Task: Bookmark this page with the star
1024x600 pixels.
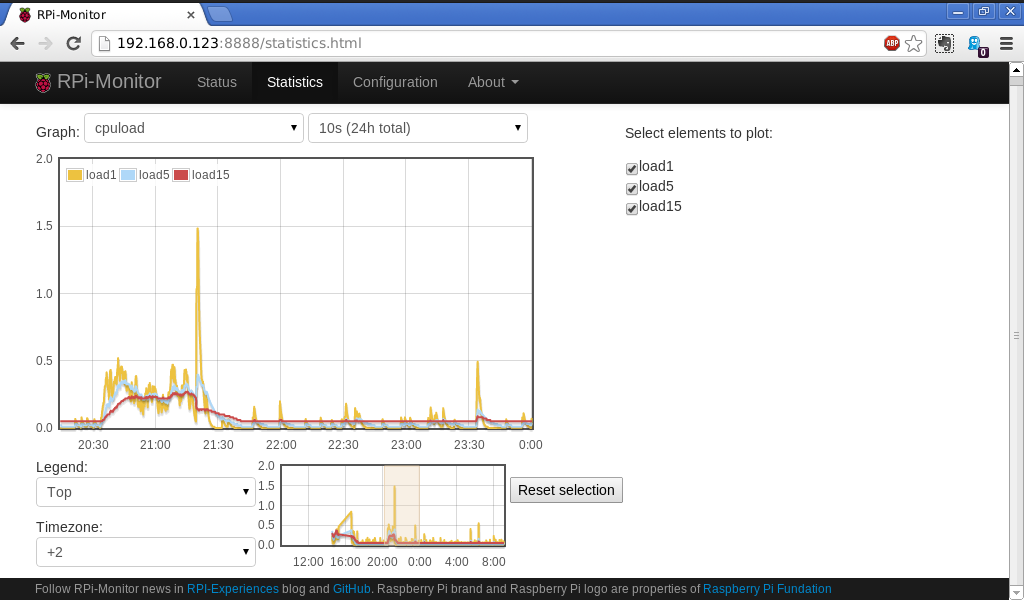Action: pyautogui.click(x=913, y=43)
